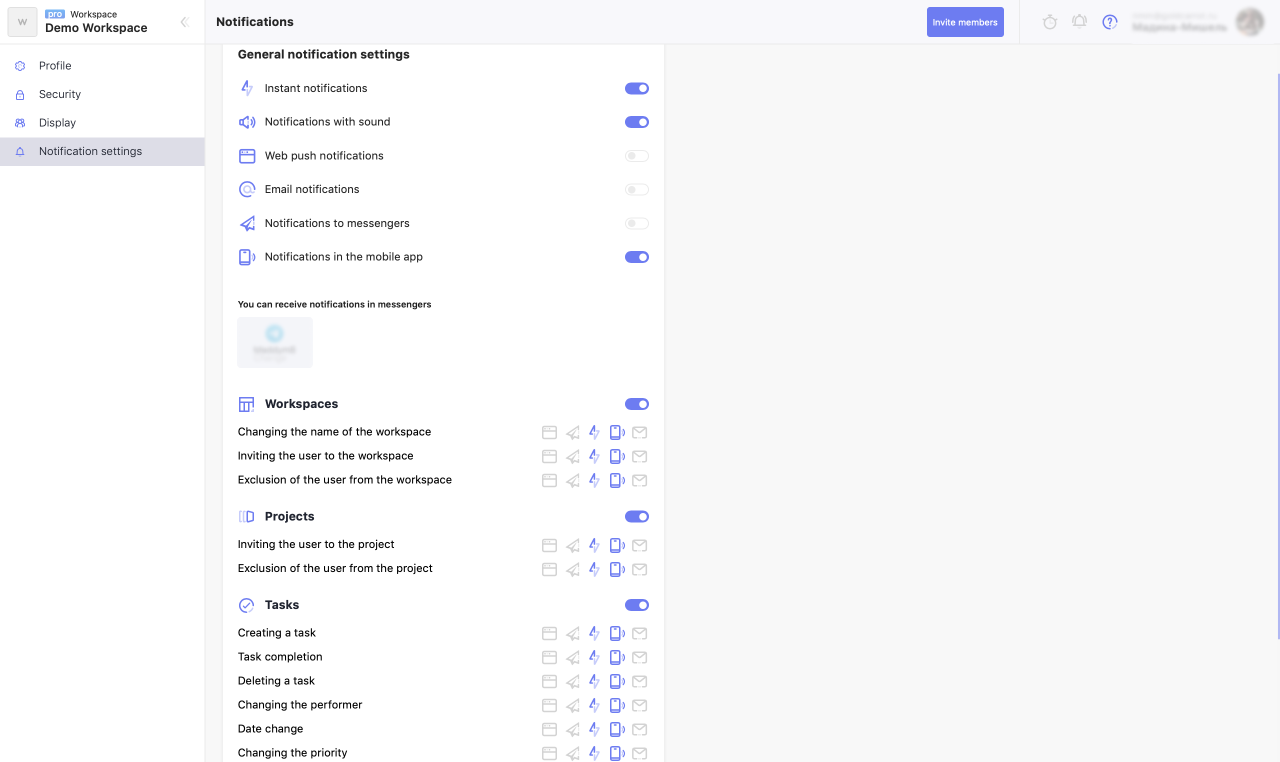Open the Display settings page
This screenshot has height=762, width=1280.
[57, 123]
